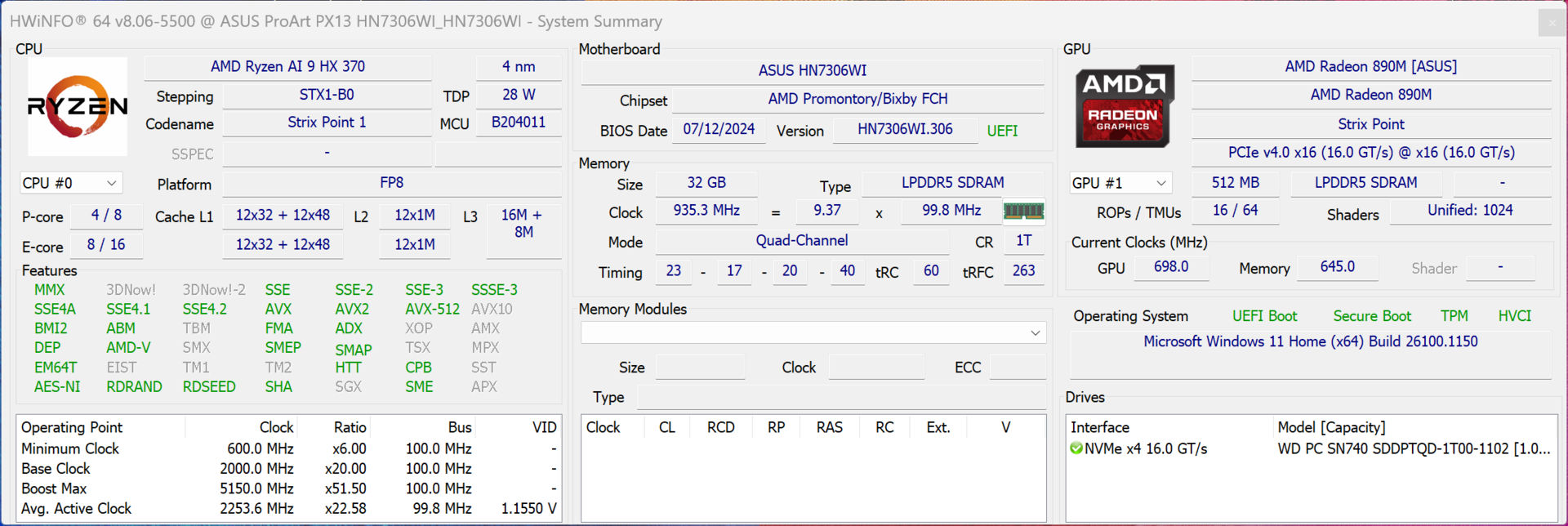Close the System Summary window
Screen dimensions: 1568x526
1552,22
